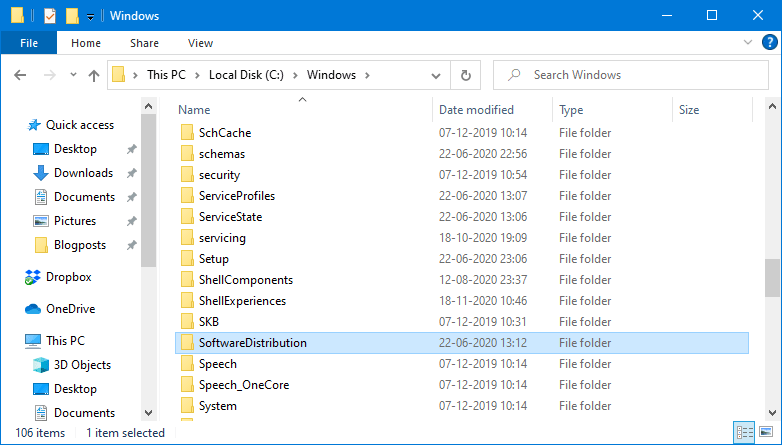Open the address bar history dropdown
The image size is (782, 445).
click(x=436, y=75)
